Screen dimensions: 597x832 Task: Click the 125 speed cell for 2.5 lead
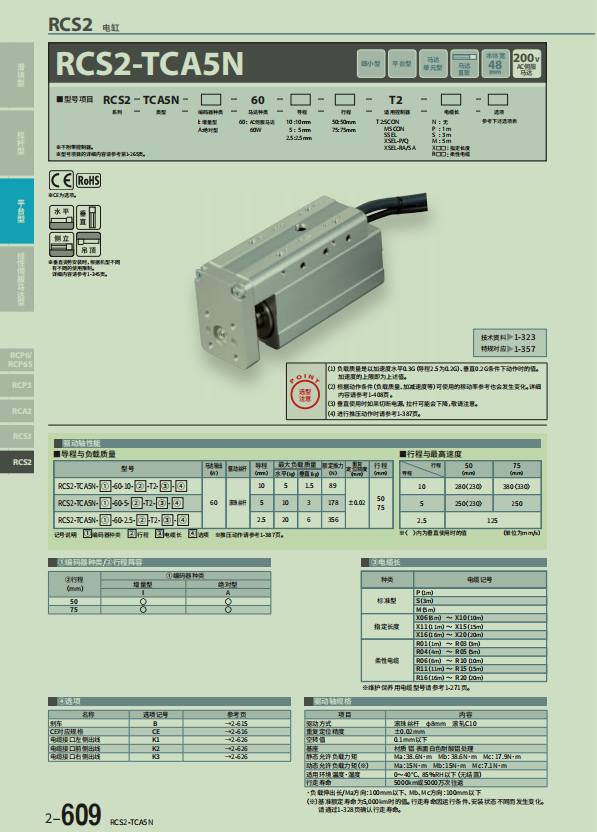pos(492,520)
